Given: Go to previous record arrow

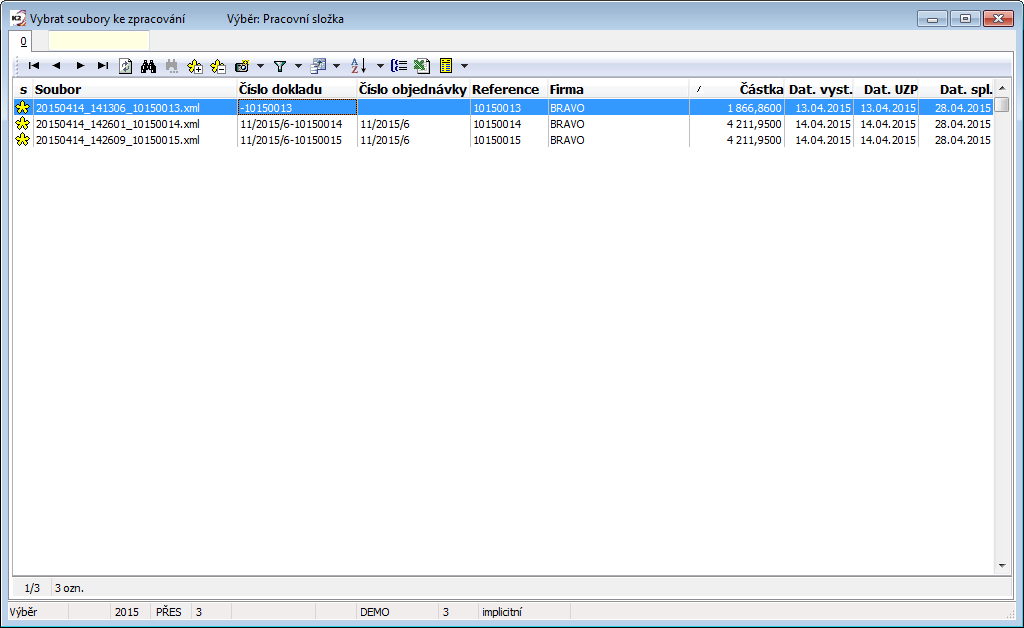Looking at the screenshot, I should (x=57, y=66).
